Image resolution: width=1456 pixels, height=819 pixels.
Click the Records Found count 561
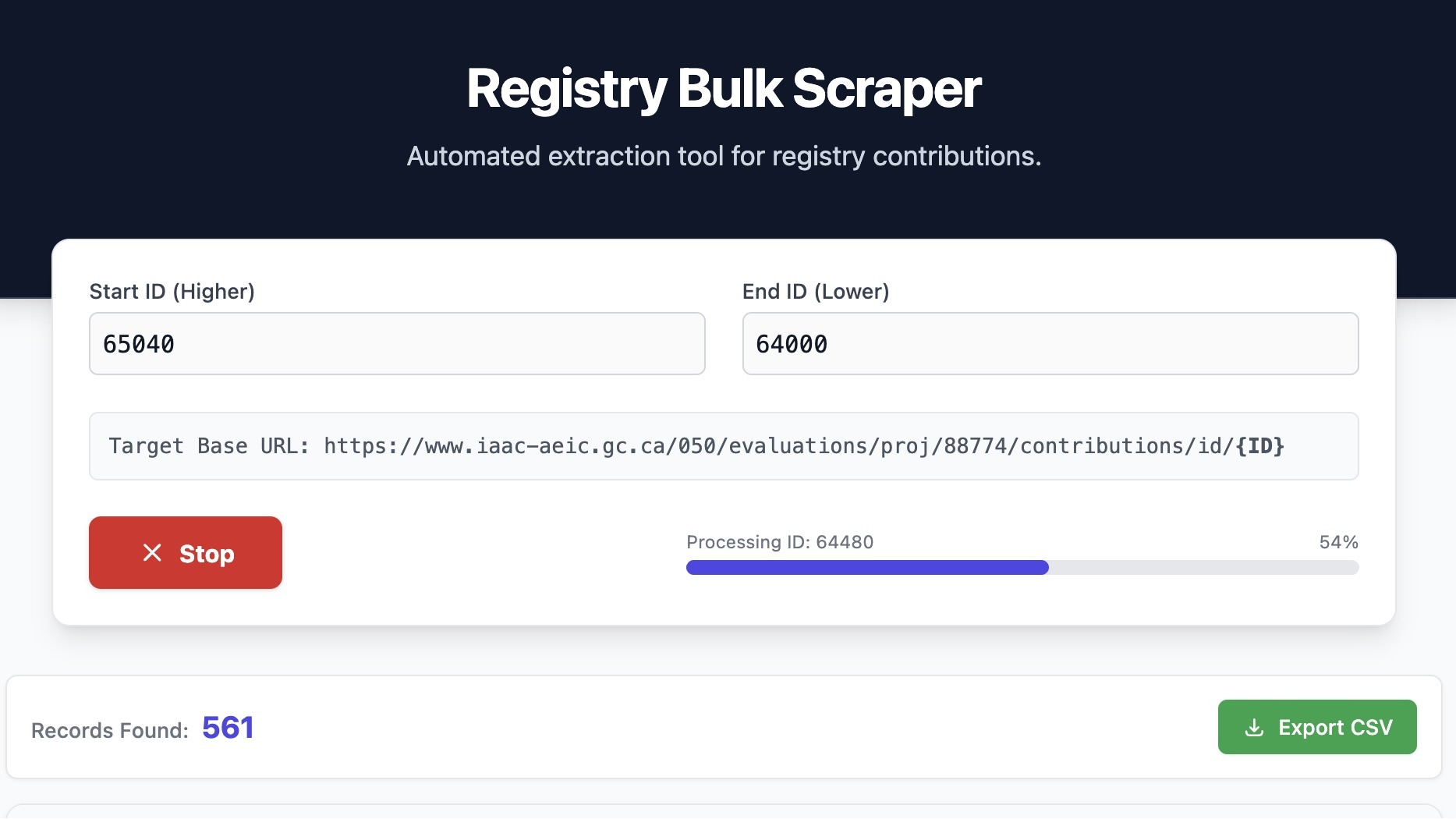[x=228, y=727]
